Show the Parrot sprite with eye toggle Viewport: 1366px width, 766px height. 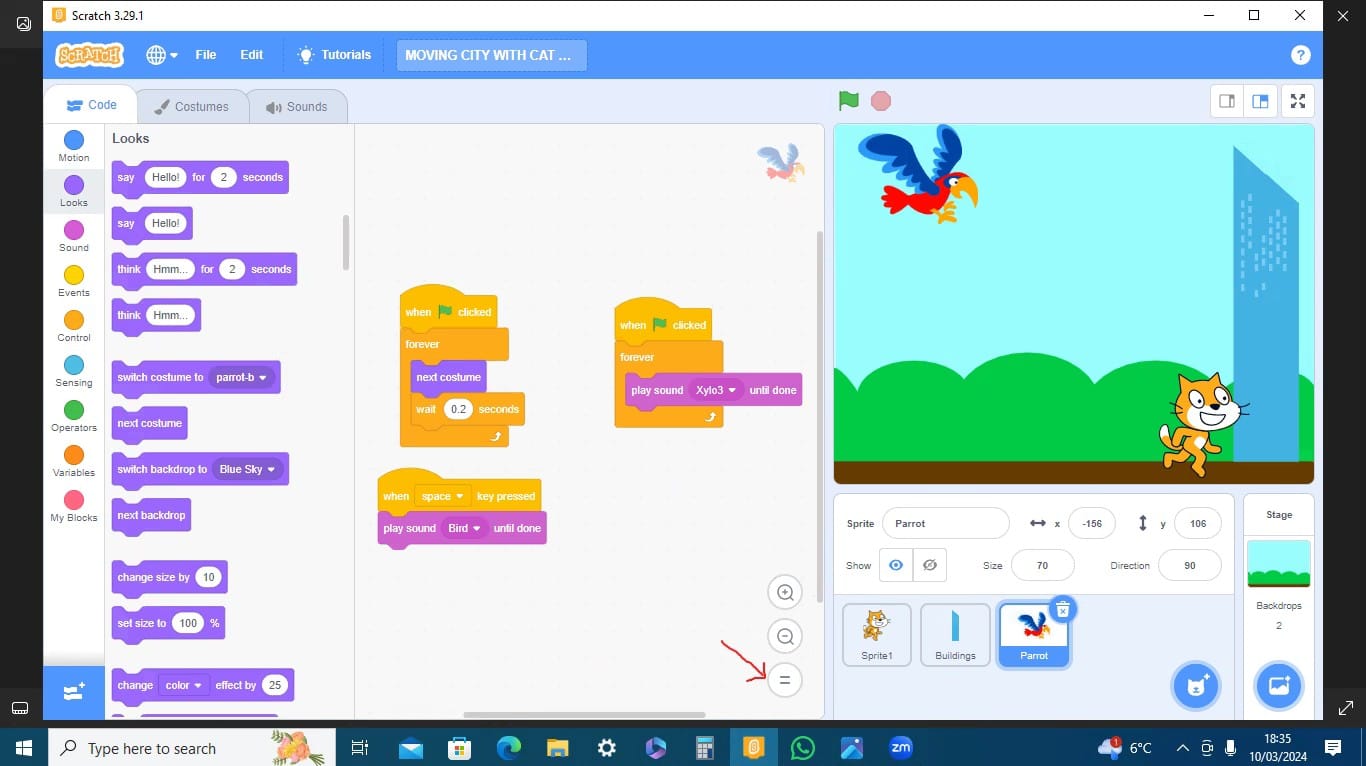click(x=895, y=565)
